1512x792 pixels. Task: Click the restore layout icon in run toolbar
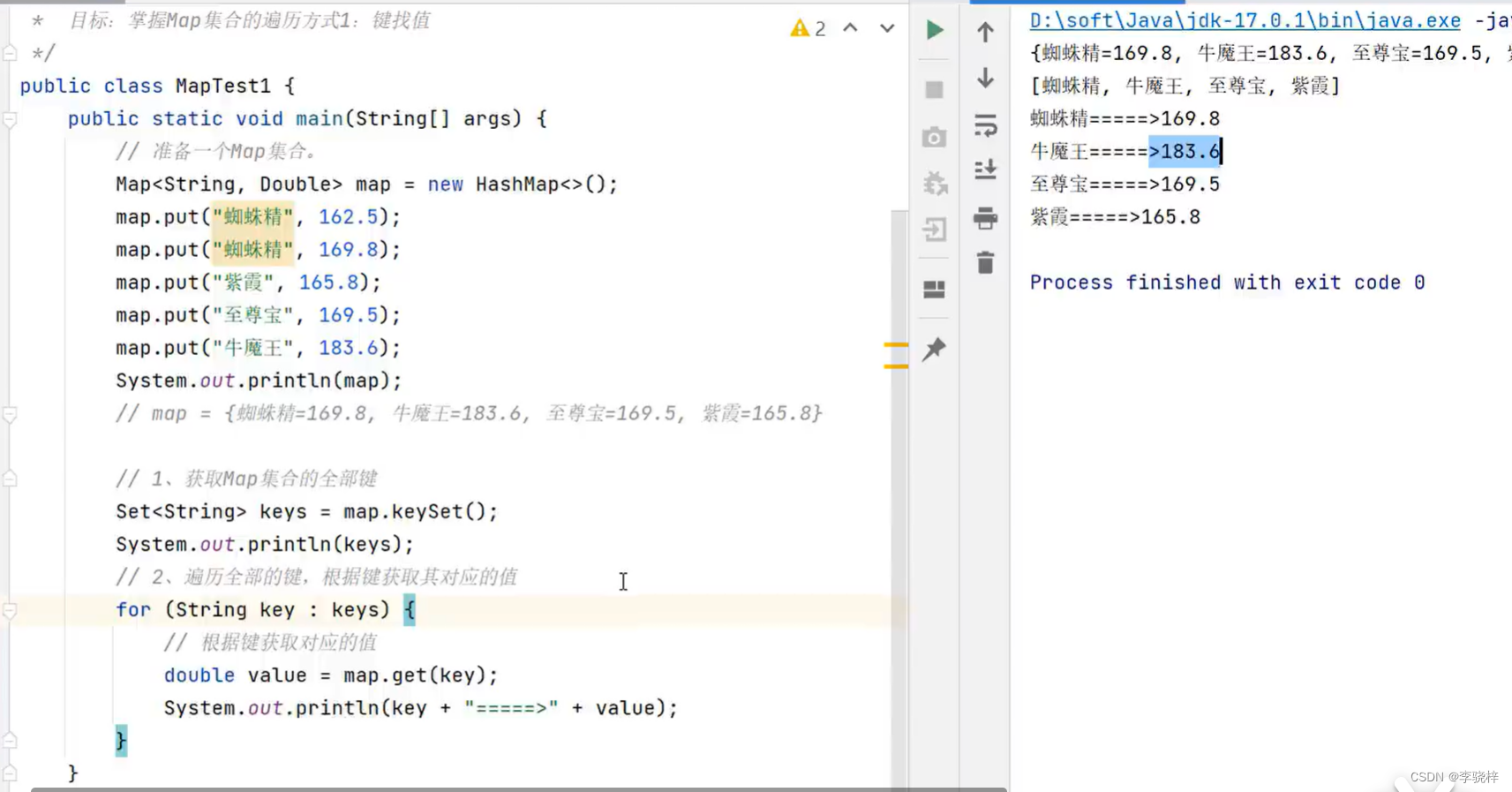[935, 290]
